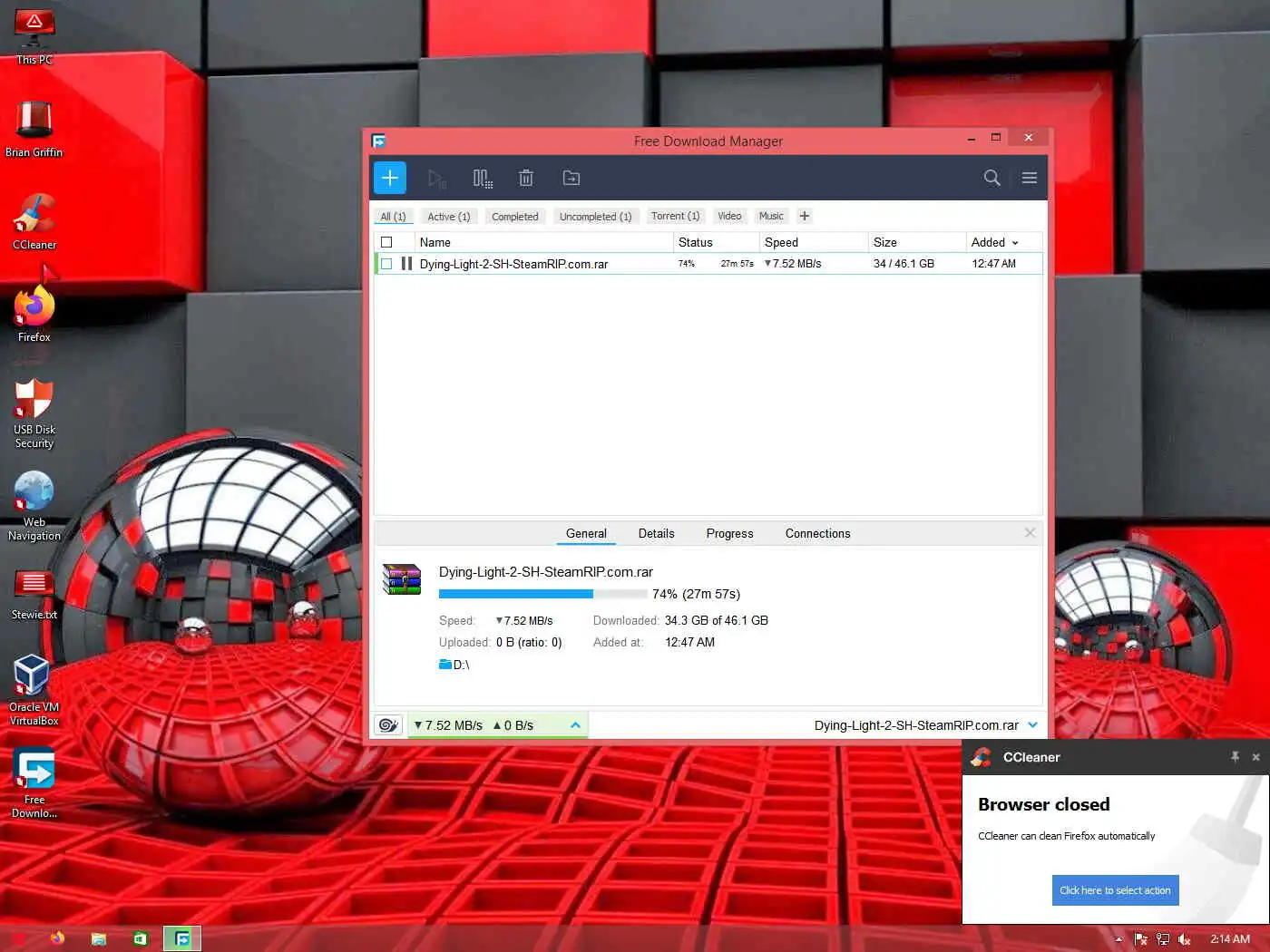Click Free Download Manager taskbar button

[x=182, y=938]
